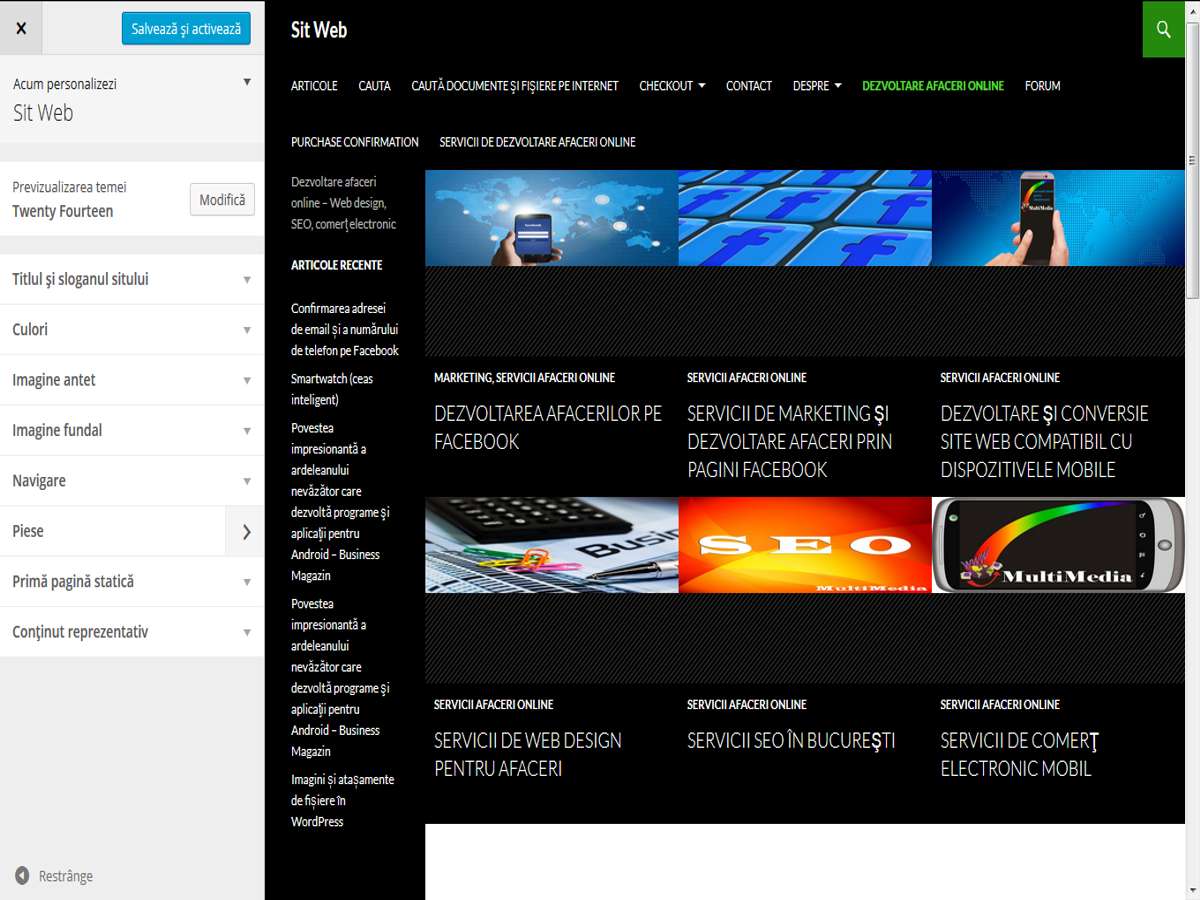
Task: Open the FORUM menu item
Action: (x=1042, y=86)
